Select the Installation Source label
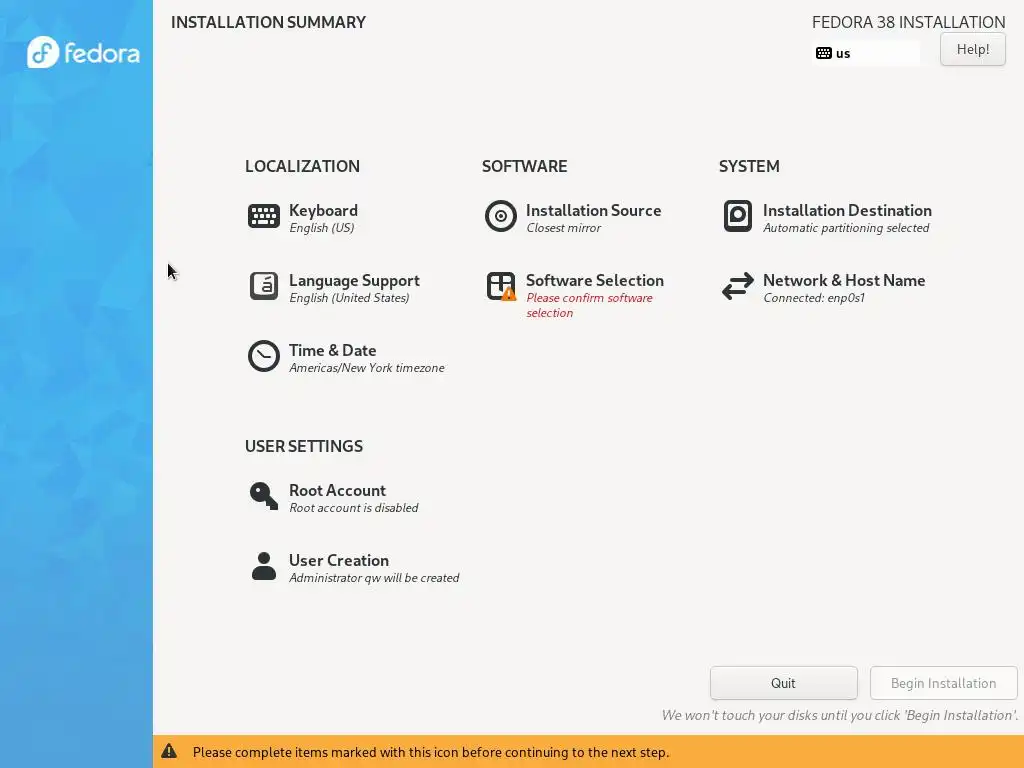This screenshot has width=1024, height=768. 594,210
